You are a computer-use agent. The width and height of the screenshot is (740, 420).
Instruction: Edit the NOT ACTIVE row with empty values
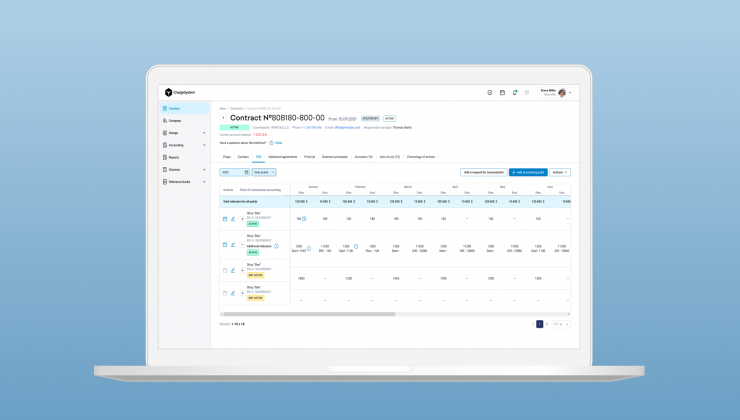coord(233,293)
